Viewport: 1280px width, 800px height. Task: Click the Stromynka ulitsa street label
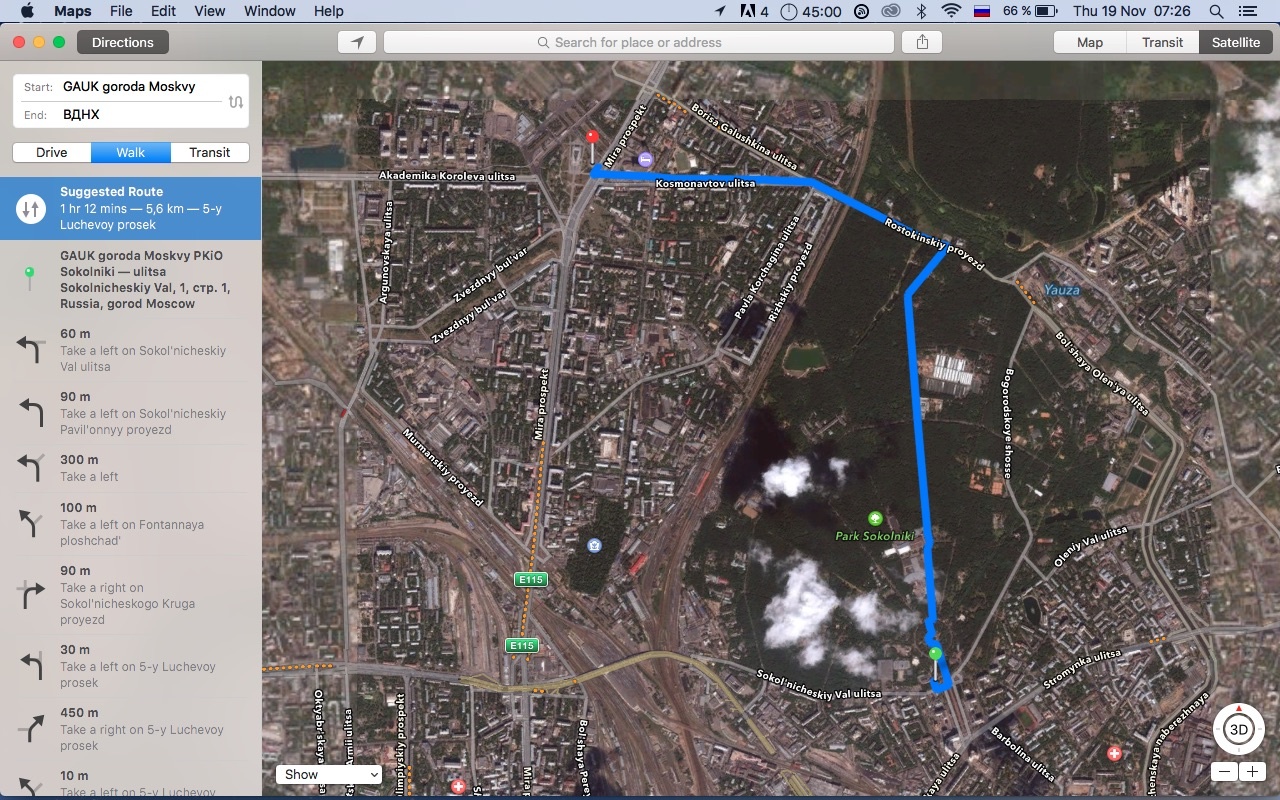pyautogui.click(x=1082, y=670)
